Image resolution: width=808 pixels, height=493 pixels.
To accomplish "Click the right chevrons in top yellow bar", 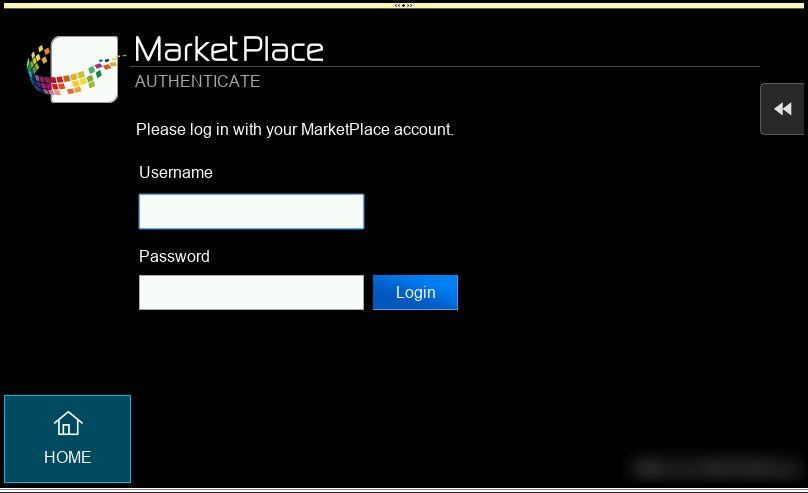I will tap(410, 6).
